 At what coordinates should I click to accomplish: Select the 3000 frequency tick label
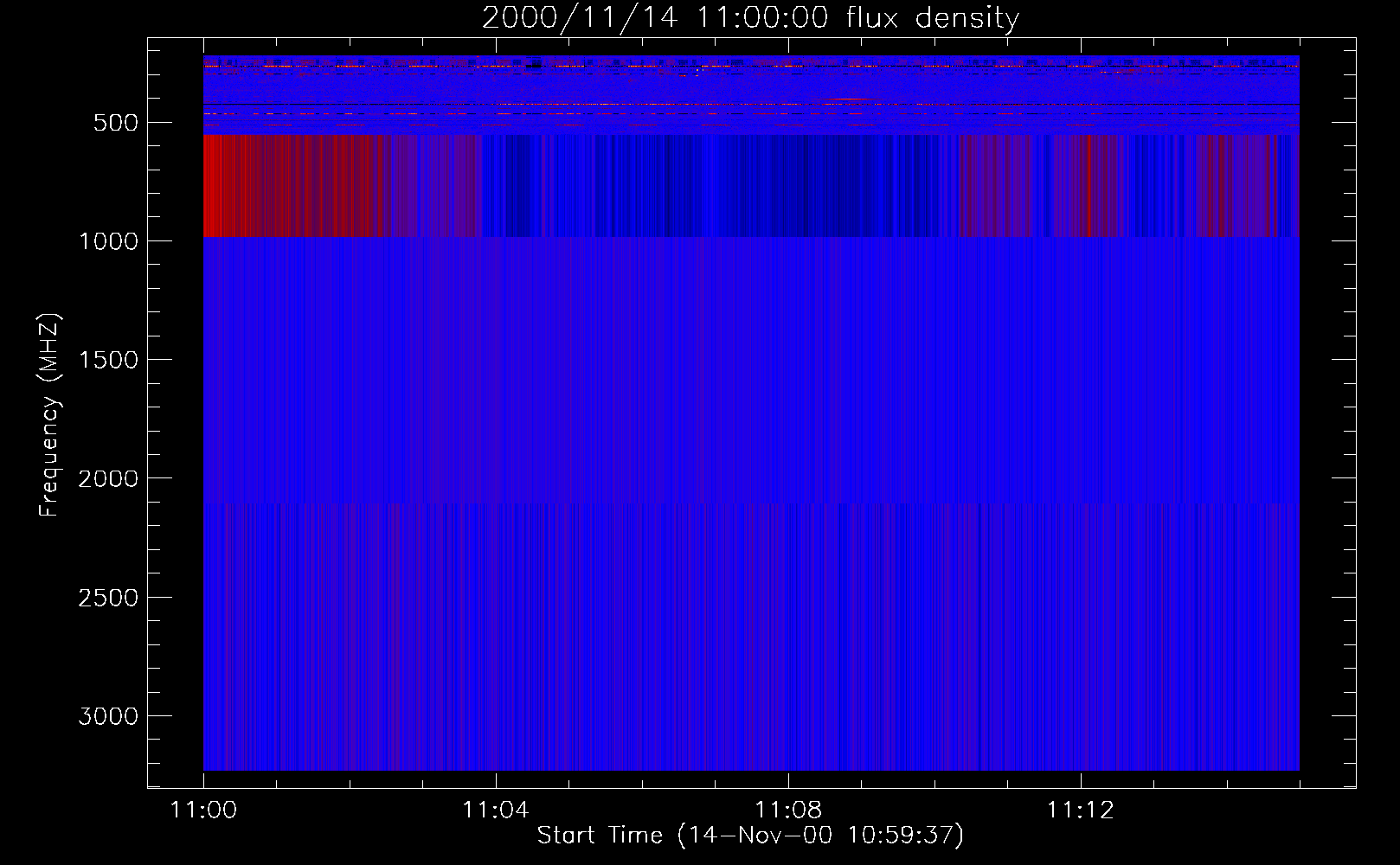[x=108, y=716]
